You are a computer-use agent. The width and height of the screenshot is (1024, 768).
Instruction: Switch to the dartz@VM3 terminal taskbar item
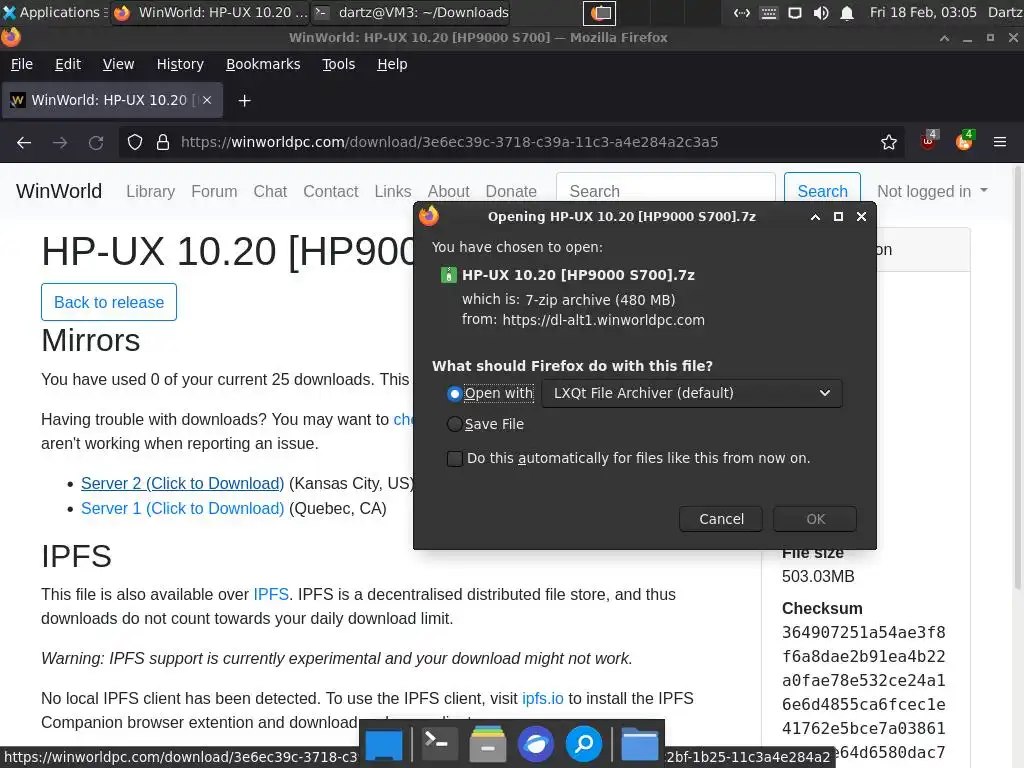411,12
